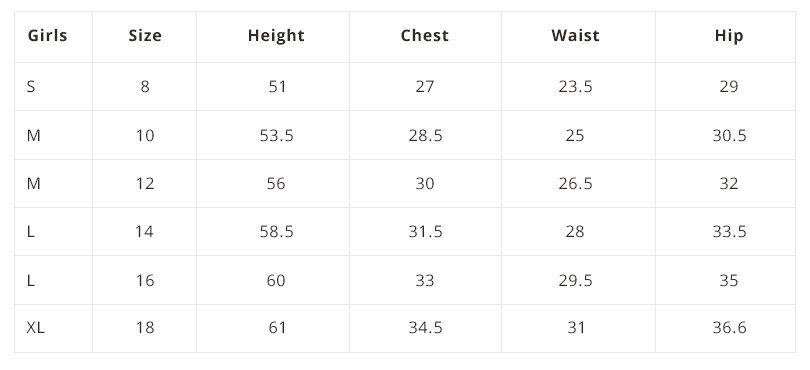Image resolution: width=810 pixels, height=370 pixels.
Task: Select the 36.6 hip value
Action: click(729, 328)
